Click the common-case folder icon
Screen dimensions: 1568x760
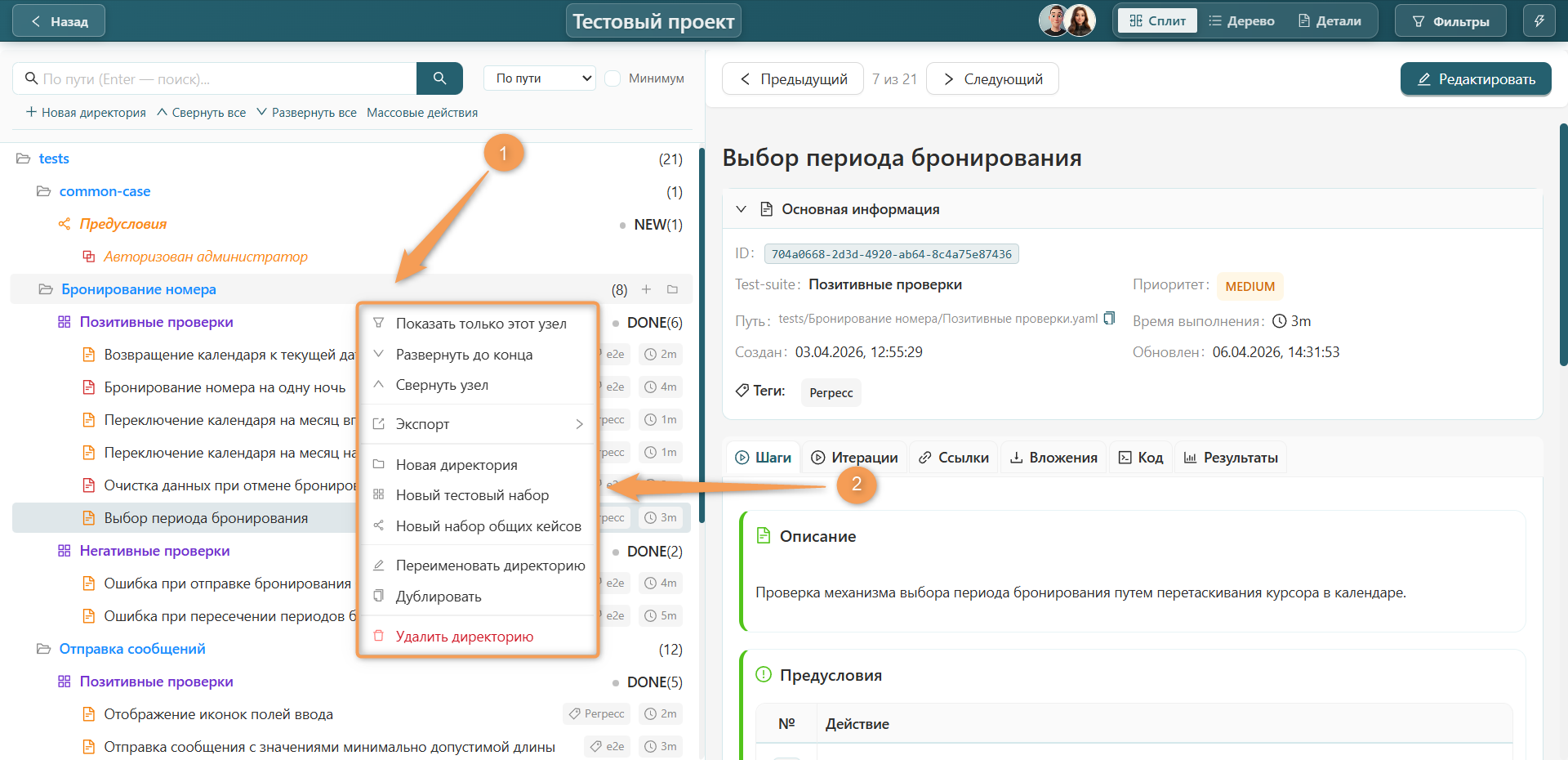pyautogui.click(x=44, y=191)
